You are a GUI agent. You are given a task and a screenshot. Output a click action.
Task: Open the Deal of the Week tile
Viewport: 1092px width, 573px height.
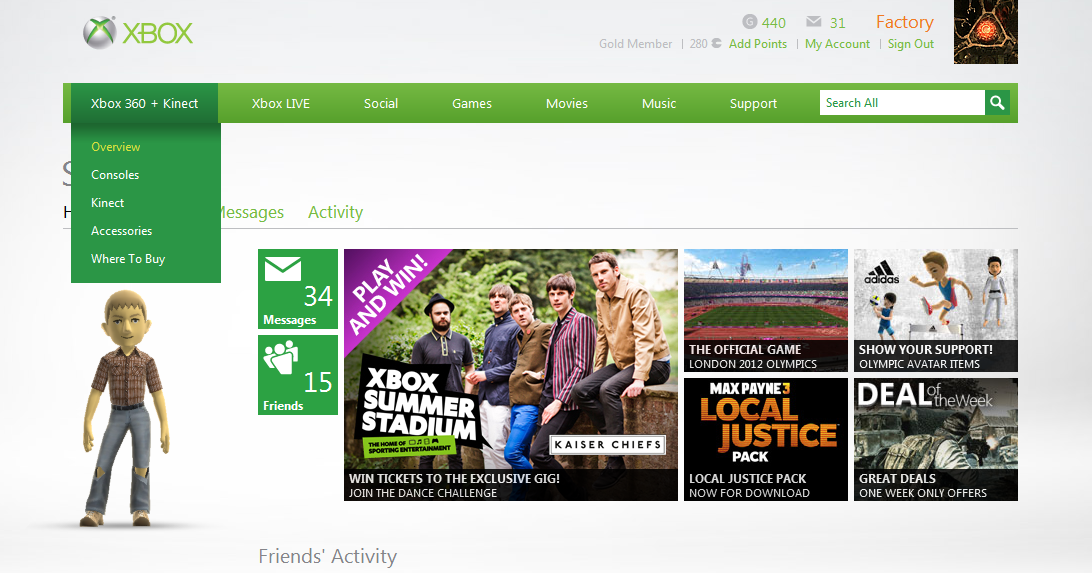(935, 439)
